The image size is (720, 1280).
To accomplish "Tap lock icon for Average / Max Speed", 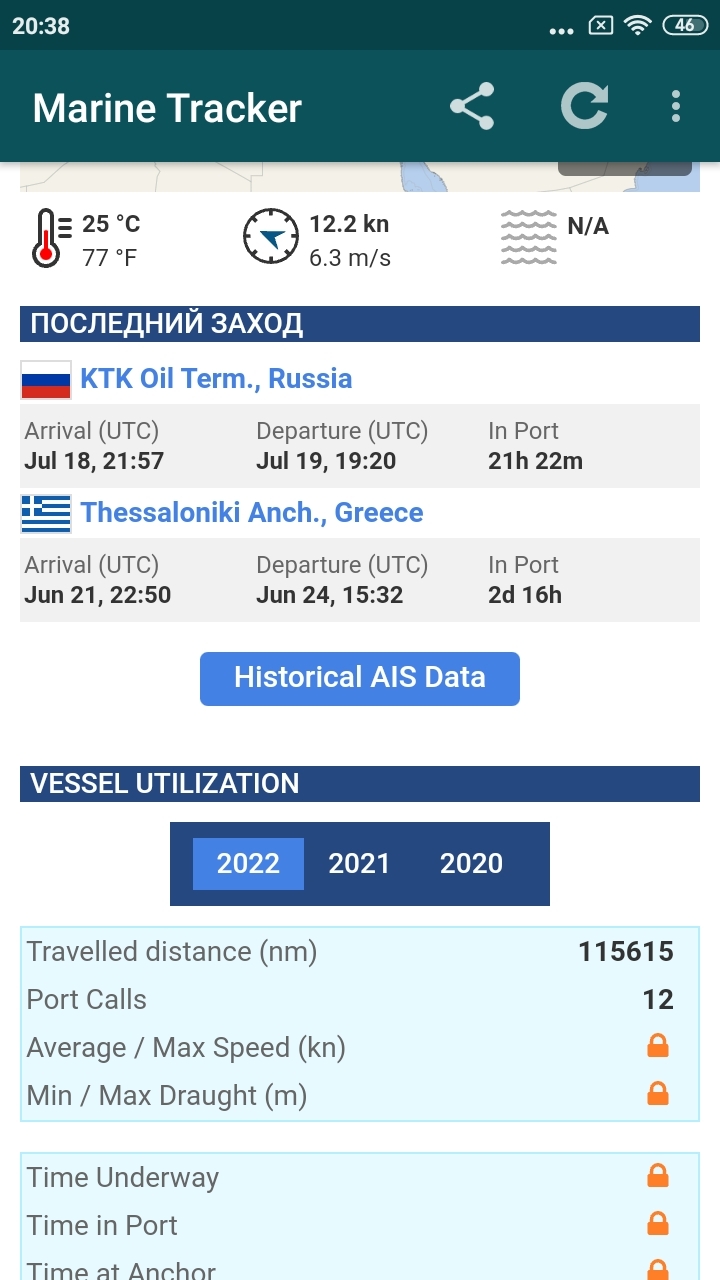I will 658,1047.
